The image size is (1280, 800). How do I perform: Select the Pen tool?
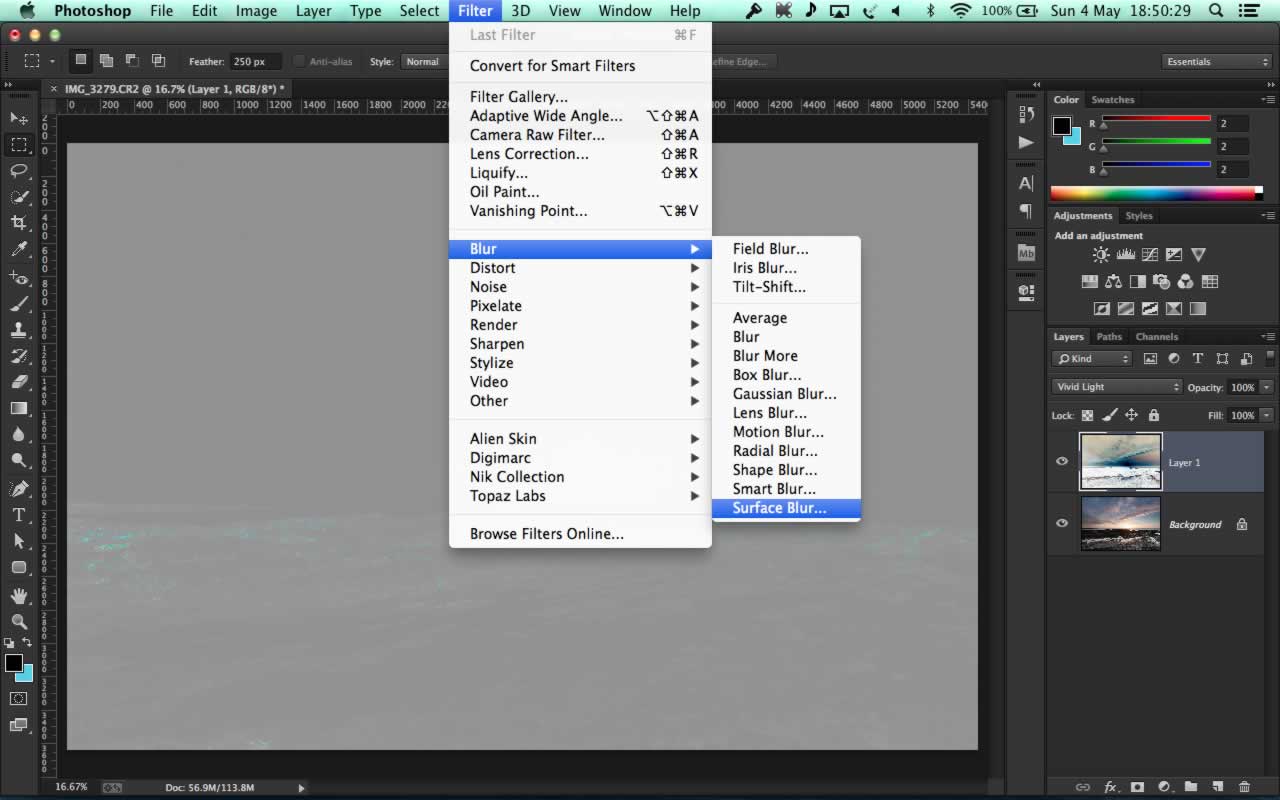click(x=18, y=489)
